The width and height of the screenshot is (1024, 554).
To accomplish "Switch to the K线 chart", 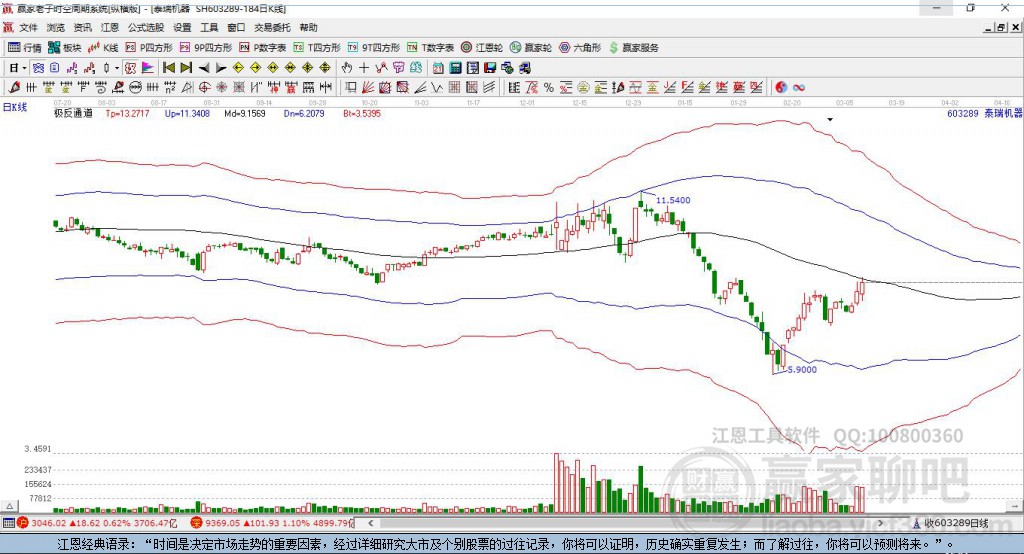I will (x=103, y=48).
